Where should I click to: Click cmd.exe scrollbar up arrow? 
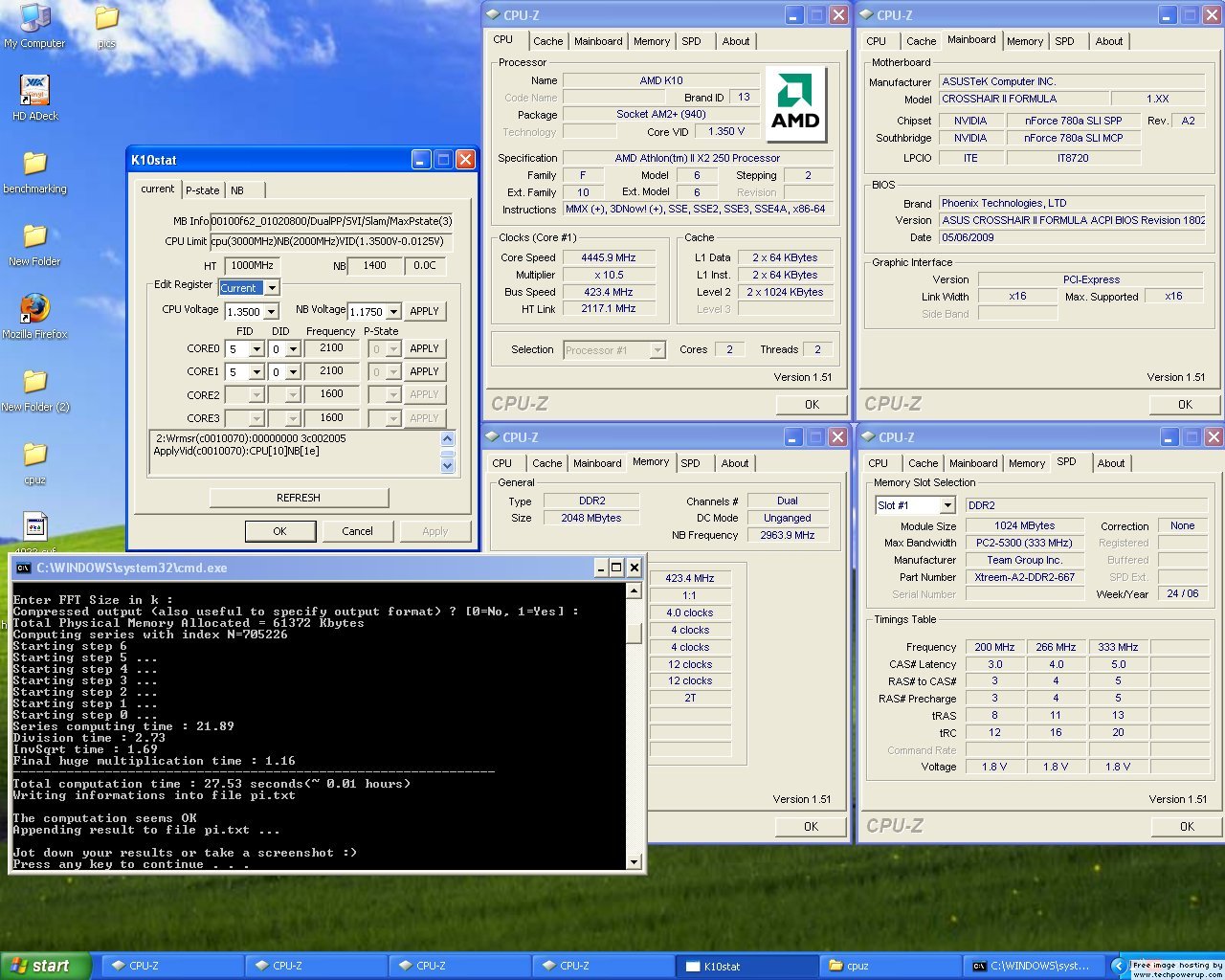click(x=634, y=591)
